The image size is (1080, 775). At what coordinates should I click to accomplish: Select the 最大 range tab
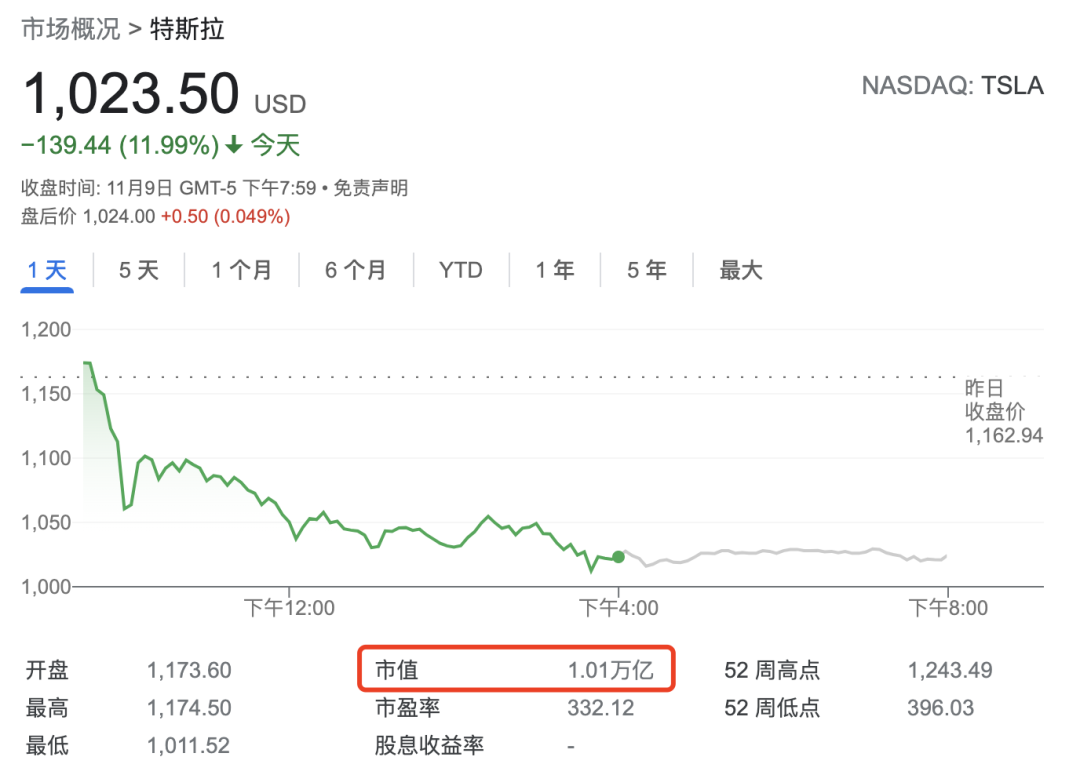click(x=741, y=270)
